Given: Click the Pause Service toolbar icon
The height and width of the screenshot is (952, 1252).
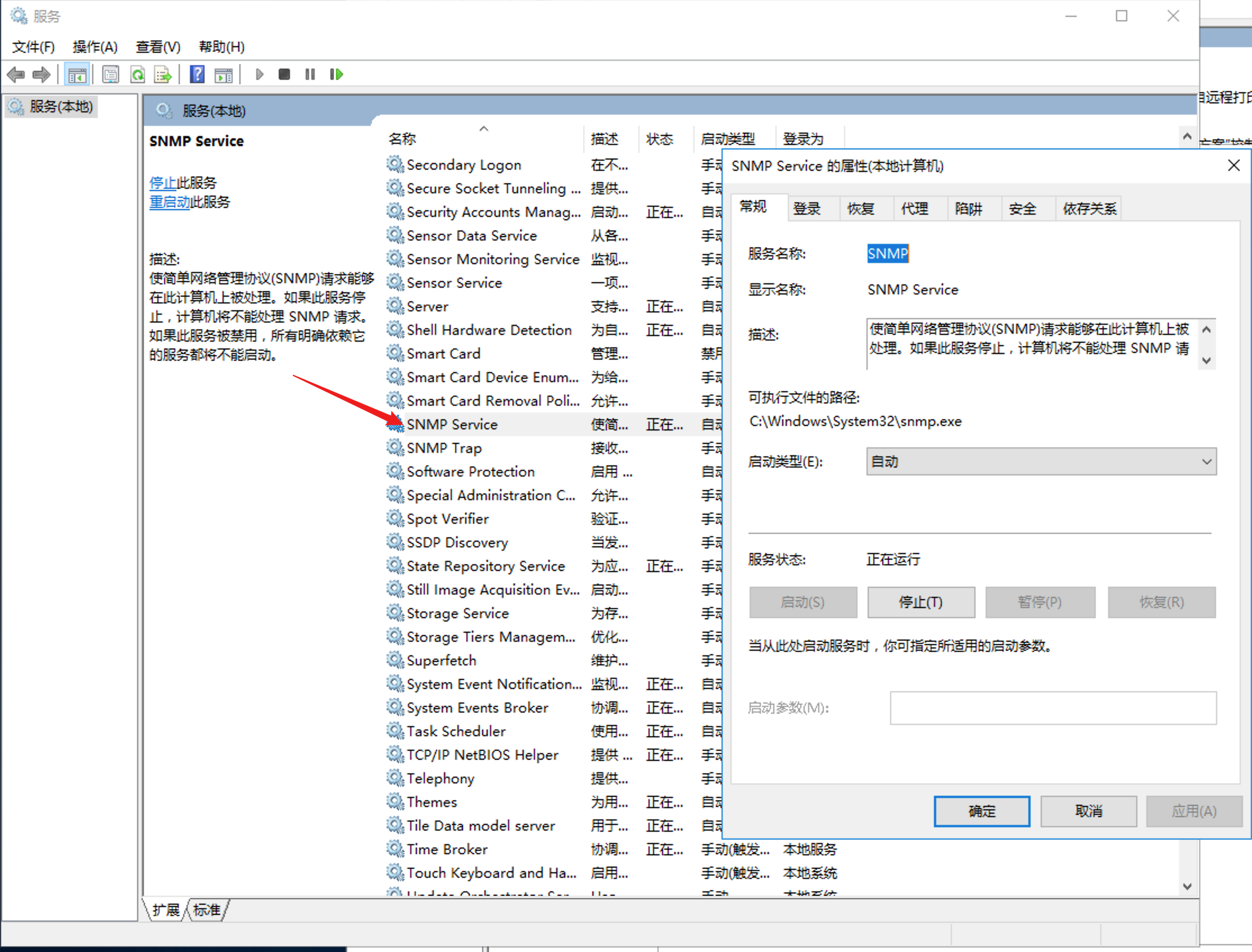Looking at the screenshot, I should [310, 74].
